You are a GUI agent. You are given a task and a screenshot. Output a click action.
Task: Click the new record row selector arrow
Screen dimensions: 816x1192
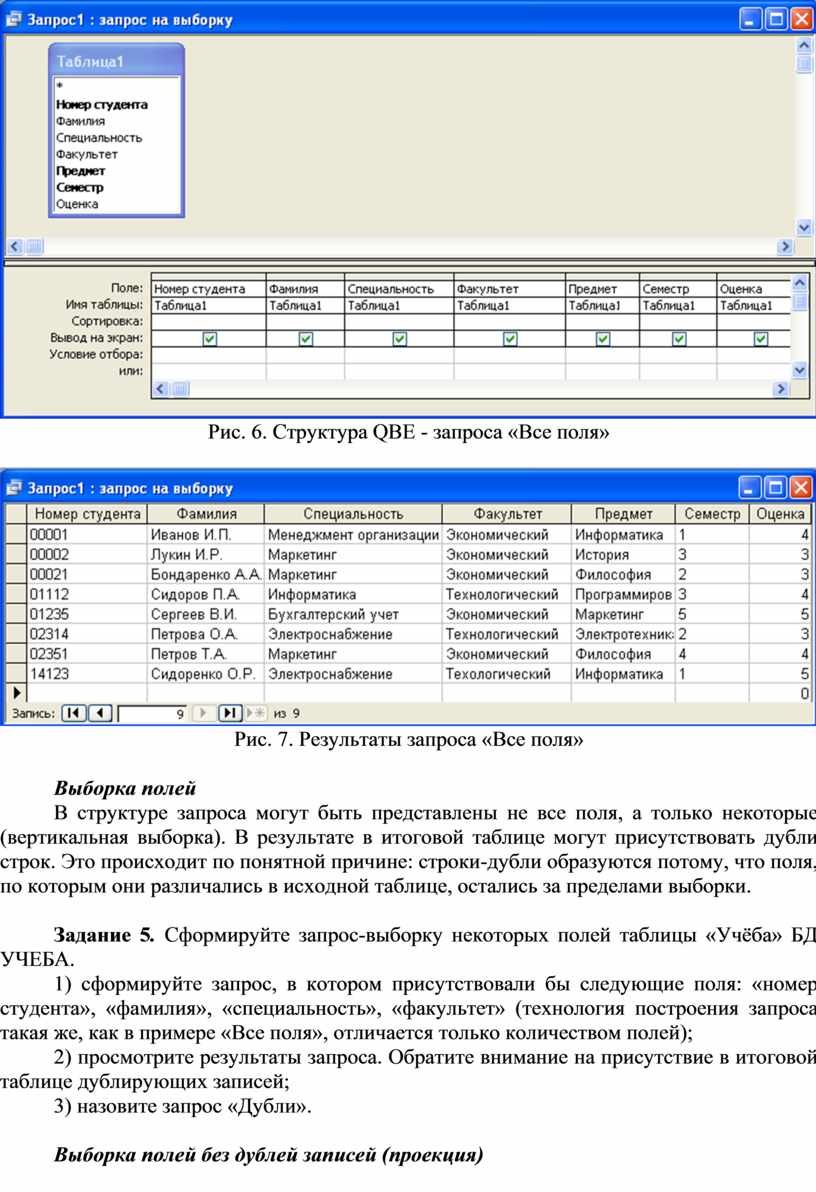[x=16, y=693]
